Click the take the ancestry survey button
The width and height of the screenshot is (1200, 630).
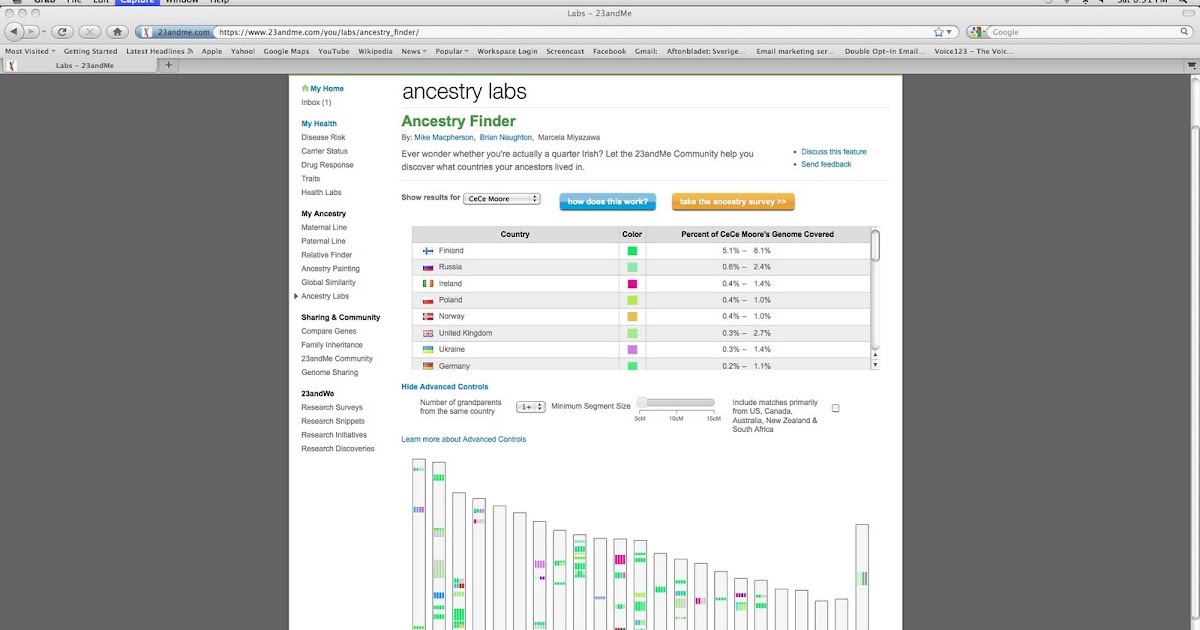[x=733, y=201]
